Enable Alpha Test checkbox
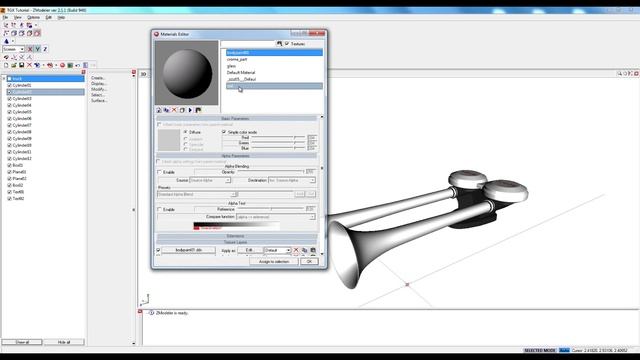Image resolution: width=640 pixels, height=360 pixels. click(x=160, y=209)
